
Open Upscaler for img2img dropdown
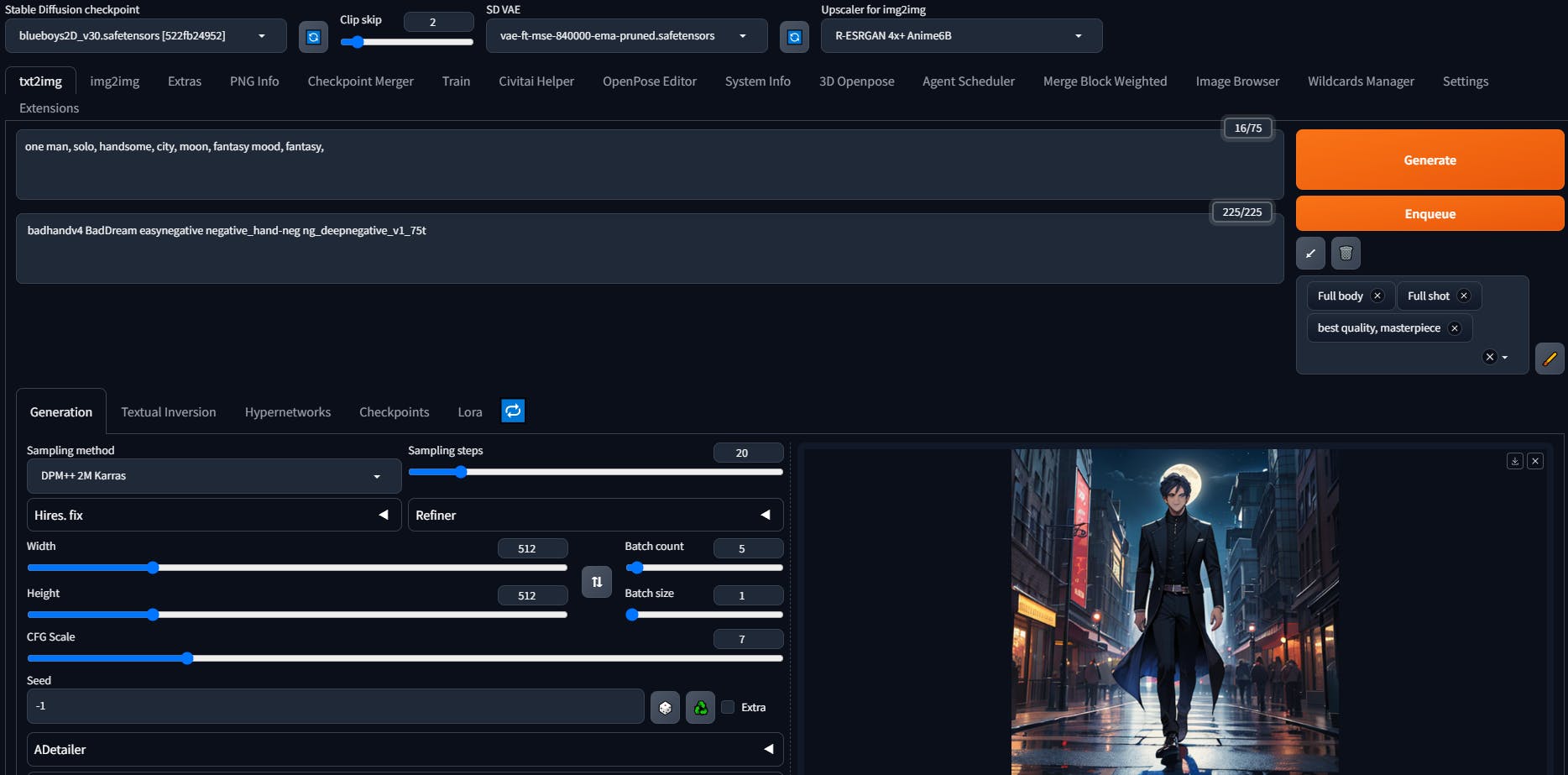pos(961,36)
